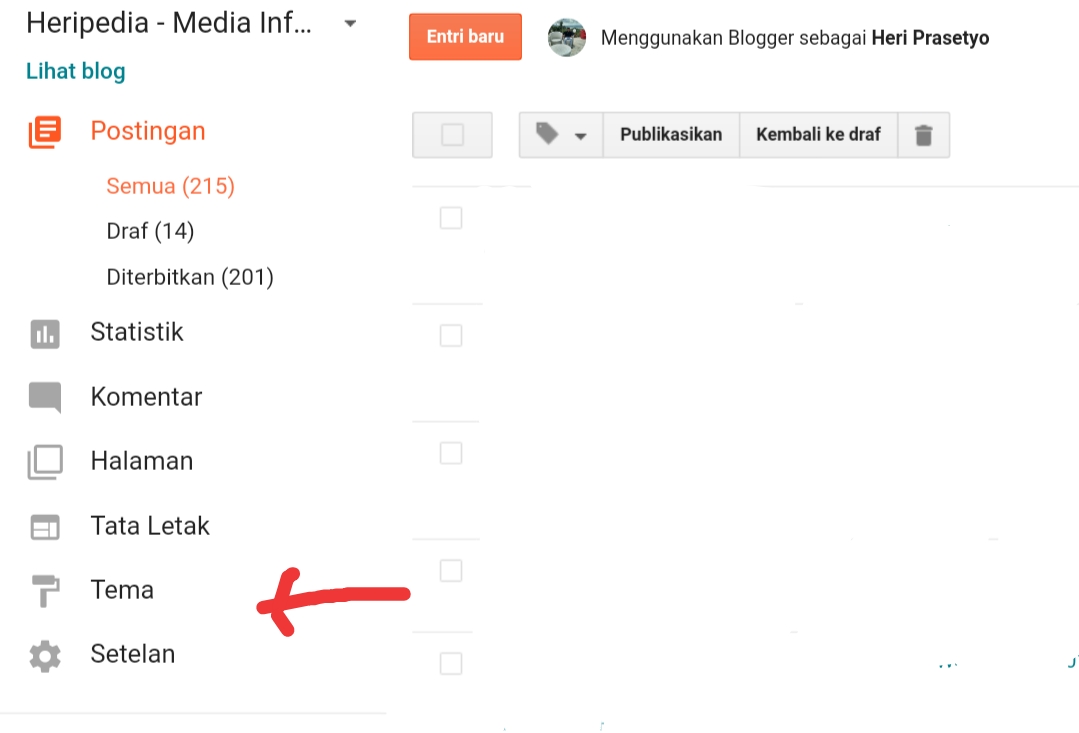Click the Setelan gear icon
Image resolution: width=1079 pixels, height=733 pixels.
(x=45, y=656)
